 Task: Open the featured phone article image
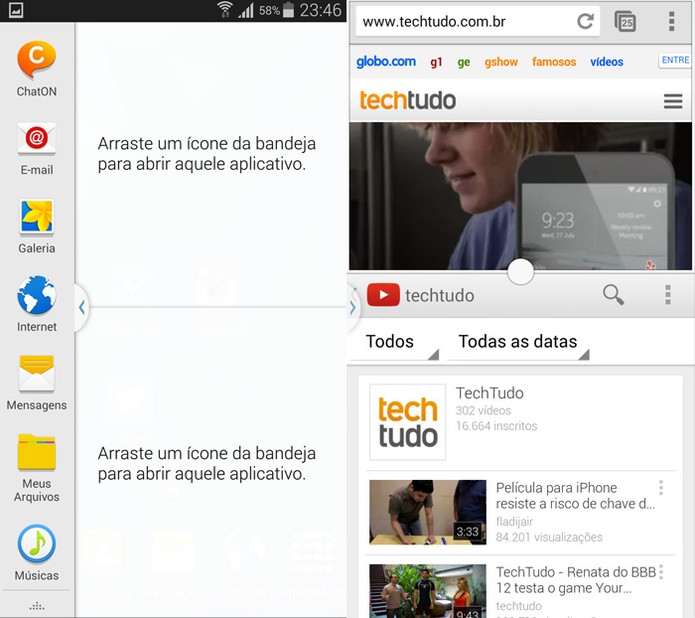click(x=521, y=196)
